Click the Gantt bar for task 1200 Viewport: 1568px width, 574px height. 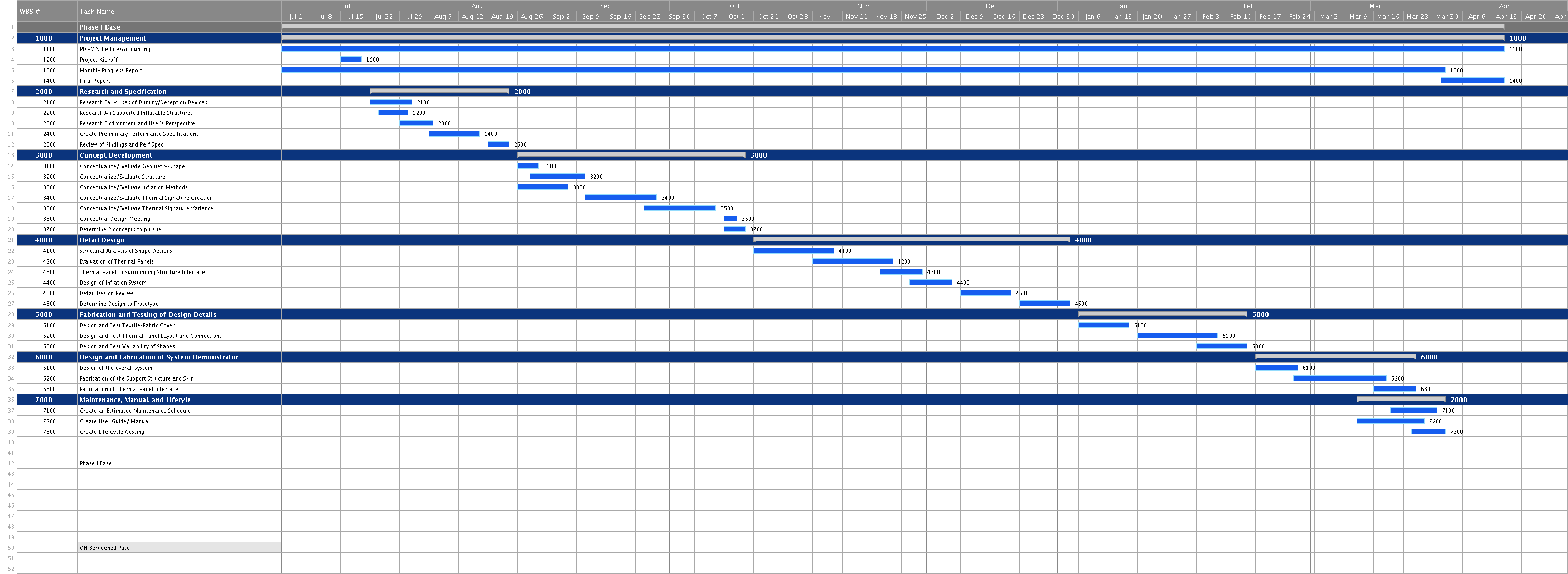coord(351,60)
